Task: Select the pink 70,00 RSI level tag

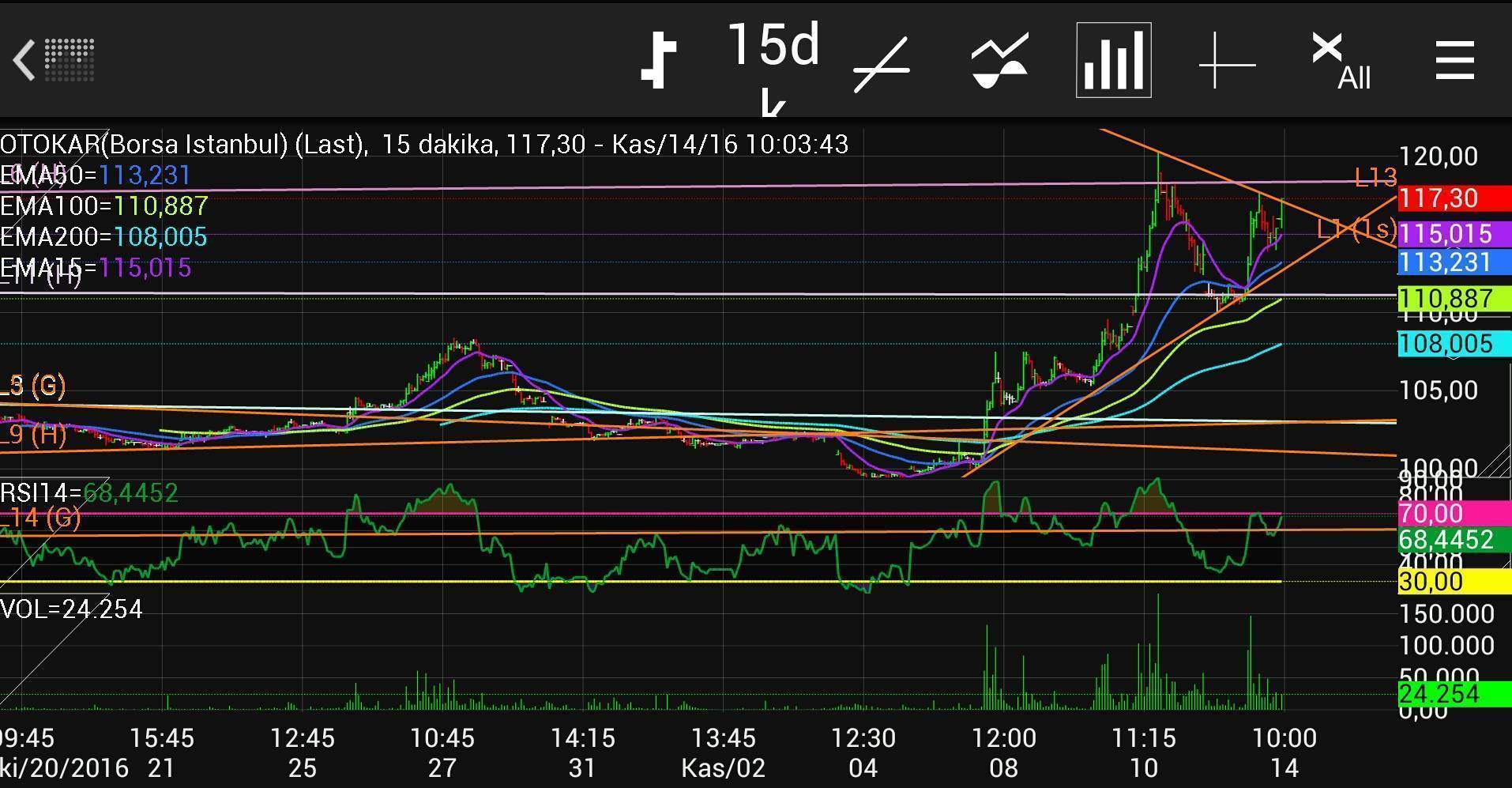Action: (x=1452, y=514)
